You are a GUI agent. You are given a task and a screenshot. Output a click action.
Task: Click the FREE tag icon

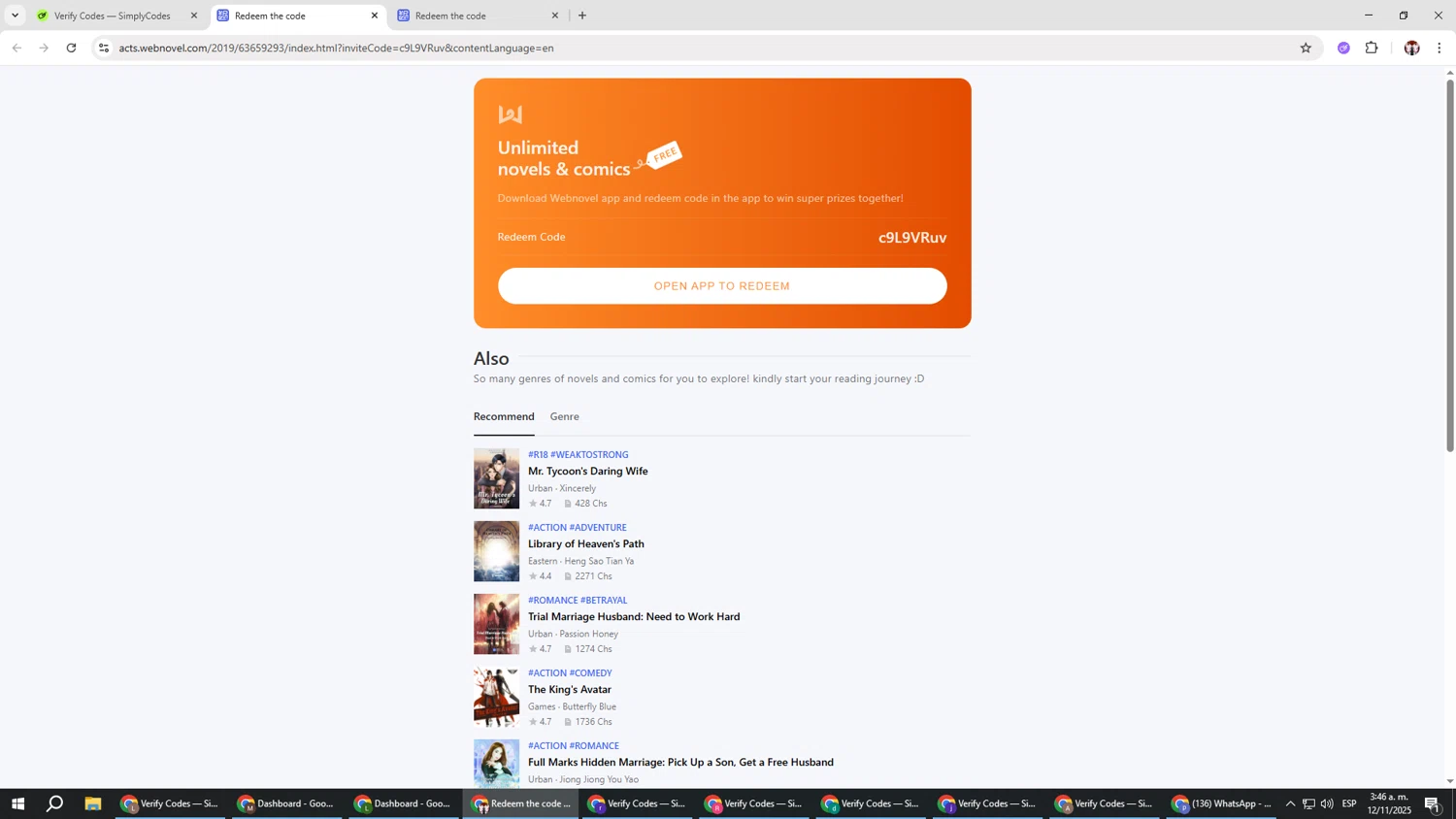(x=659, y=156)
